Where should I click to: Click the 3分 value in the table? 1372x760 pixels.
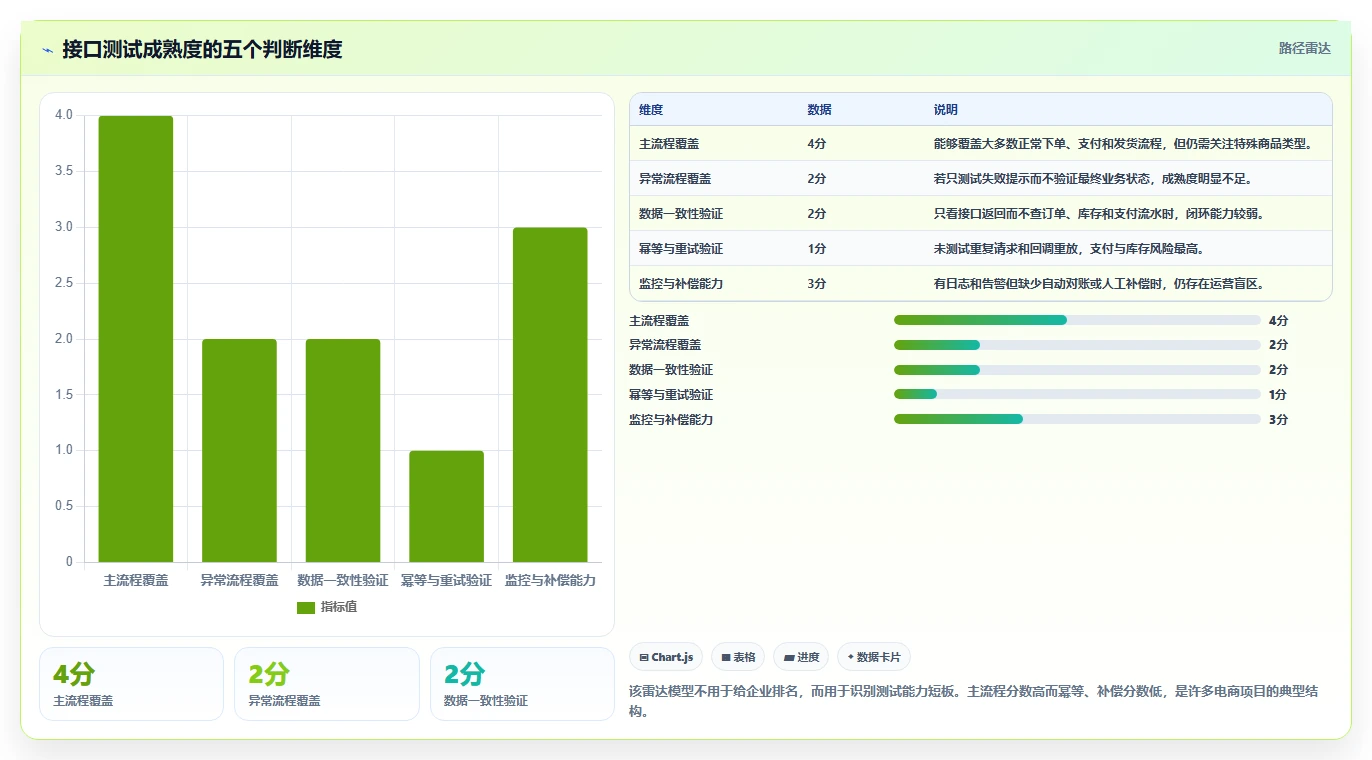(x=816, y=284)
